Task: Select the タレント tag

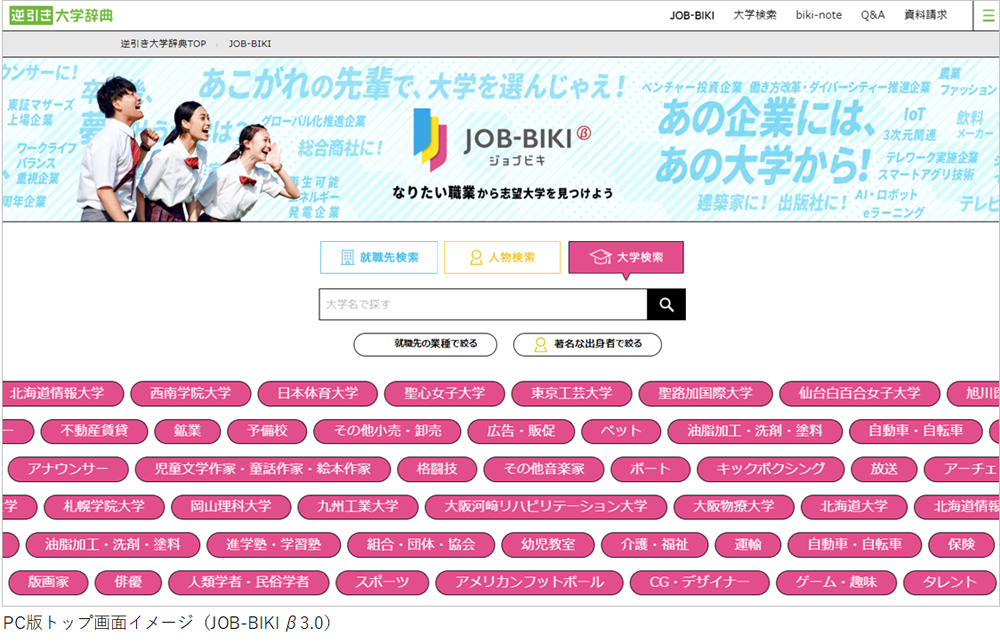Action: tap(950, 582)
